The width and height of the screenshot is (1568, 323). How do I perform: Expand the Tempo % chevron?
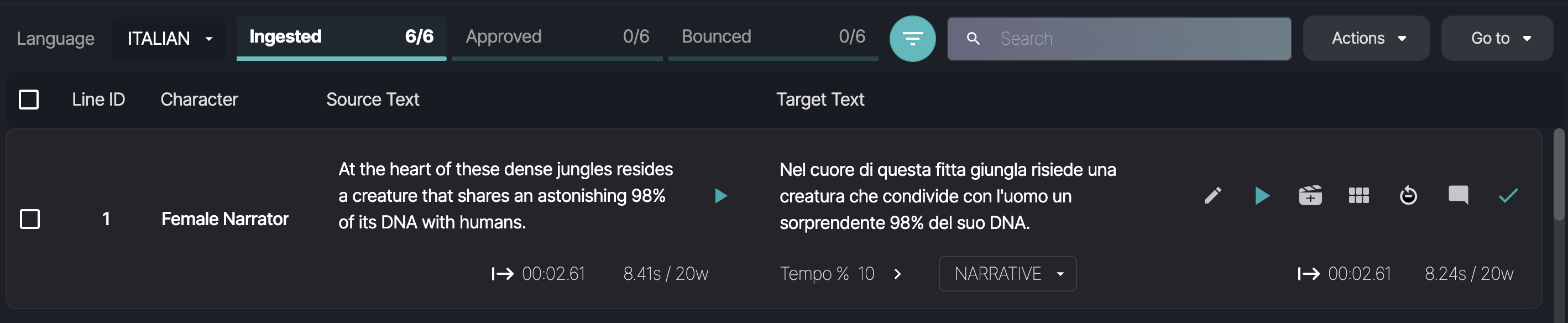tap(897, 274)
